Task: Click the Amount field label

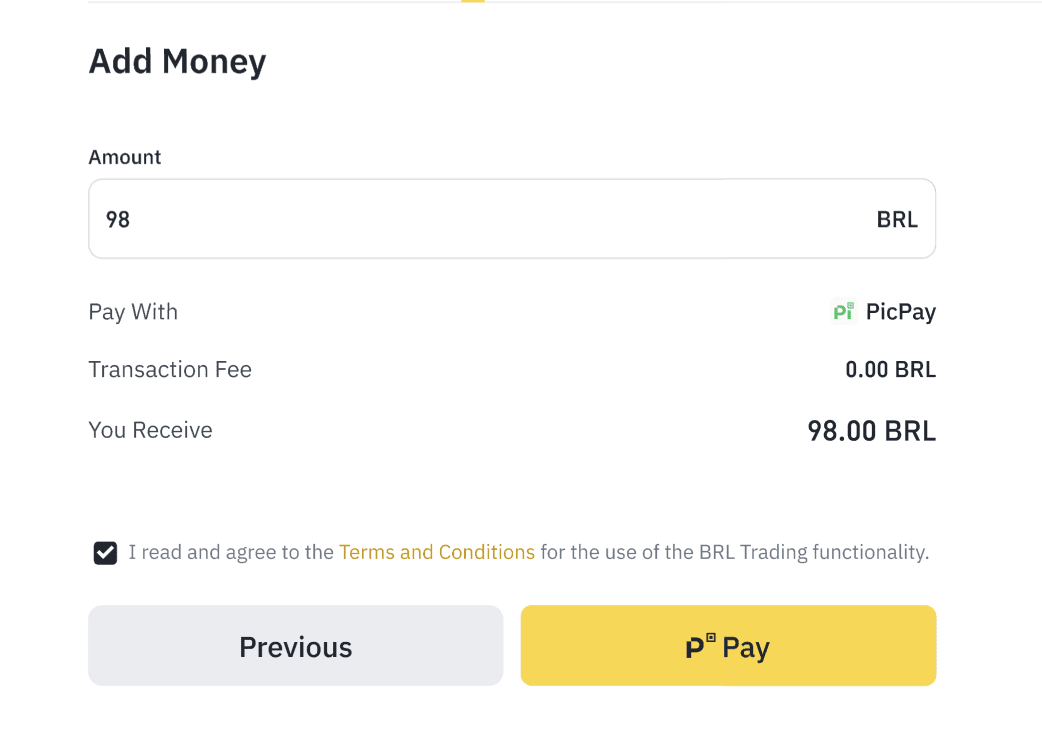Action: click(x=125, y=157)
